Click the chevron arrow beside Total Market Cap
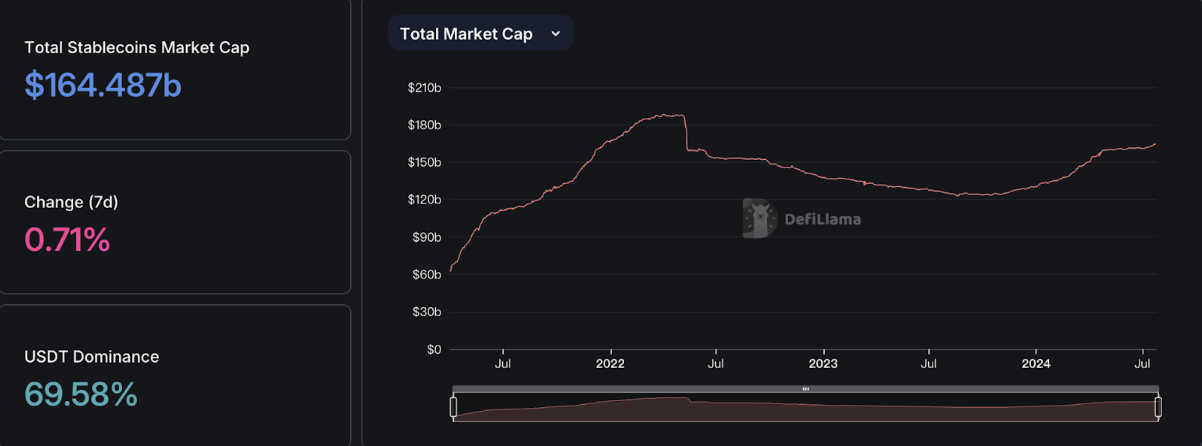The image size is (1202, 446). pos(556,33)
